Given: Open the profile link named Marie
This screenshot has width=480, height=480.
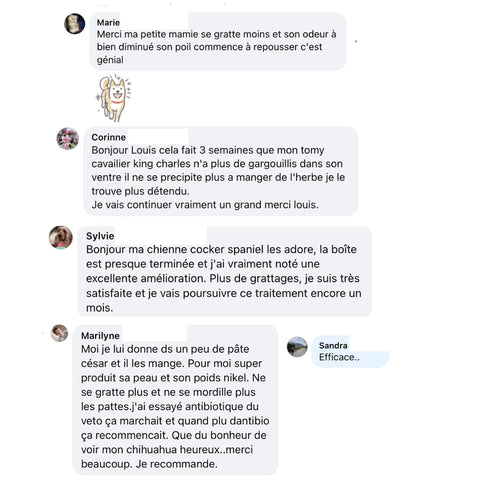Looking at the screenshot, I should tap(108, 22).
